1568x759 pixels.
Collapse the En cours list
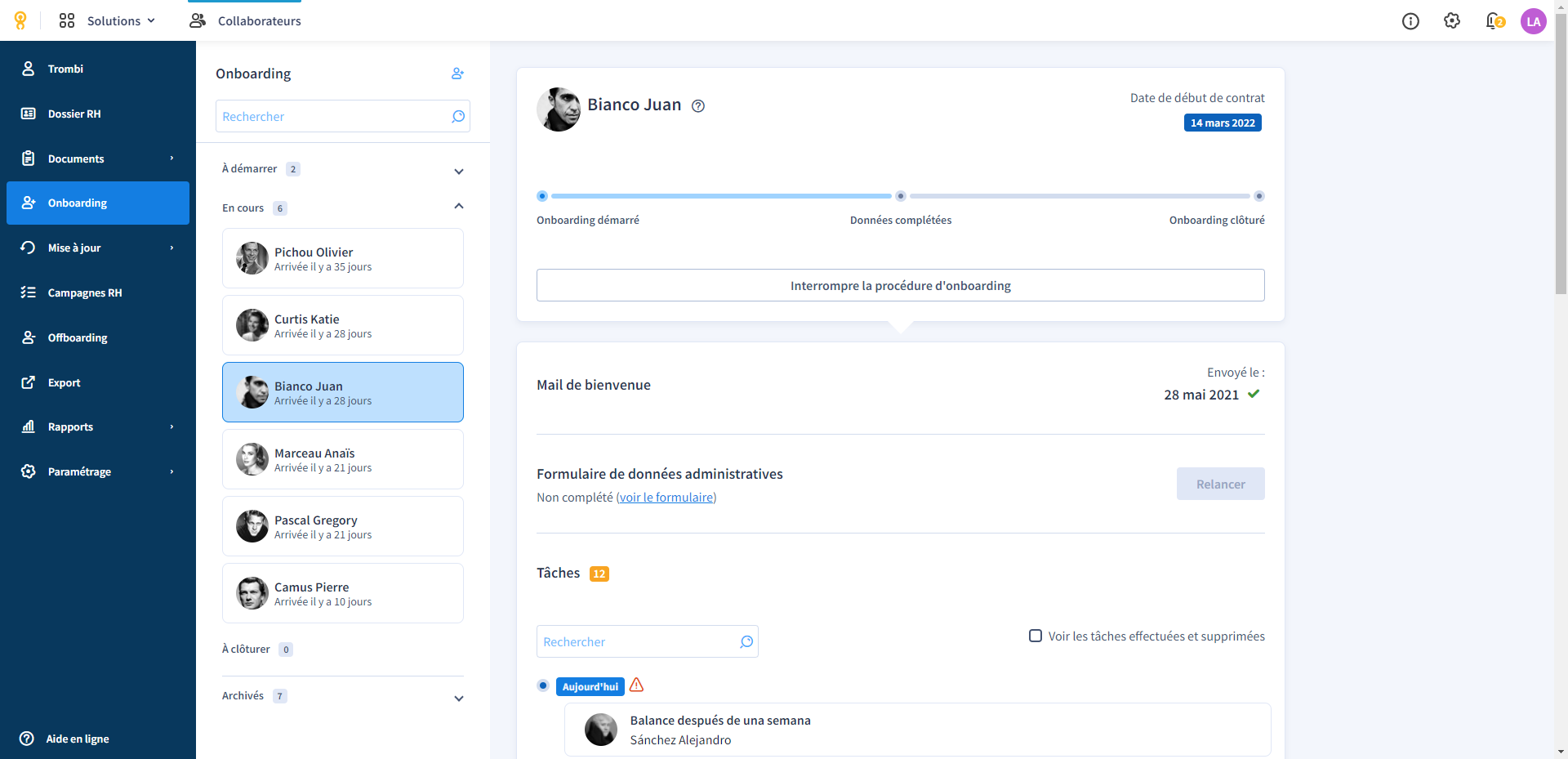coord(459,206)
